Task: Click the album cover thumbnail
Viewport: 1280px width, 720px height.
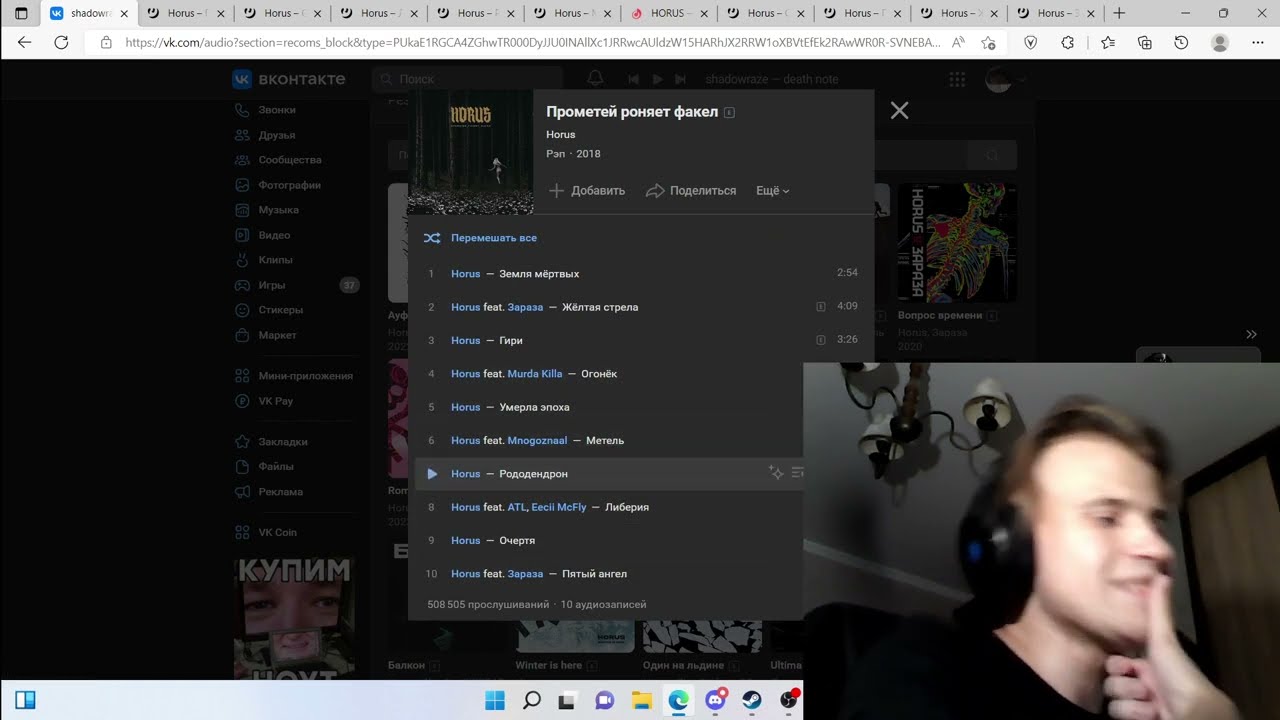Action: [x=470, y=152]
